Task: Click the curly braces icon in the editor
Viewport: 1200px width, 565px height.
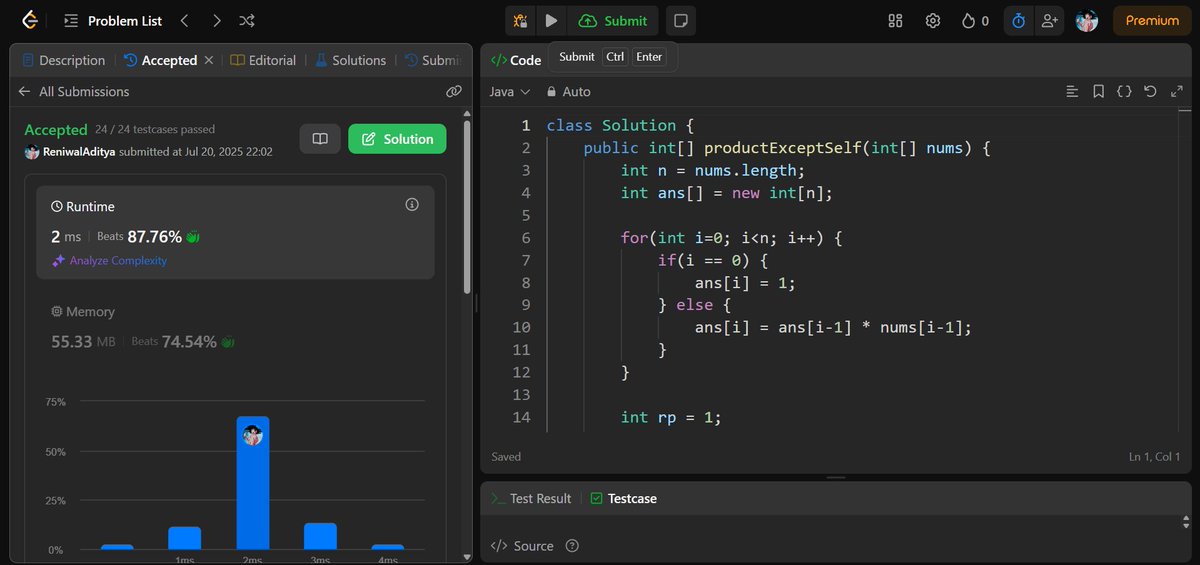Action: point(1124,91)
